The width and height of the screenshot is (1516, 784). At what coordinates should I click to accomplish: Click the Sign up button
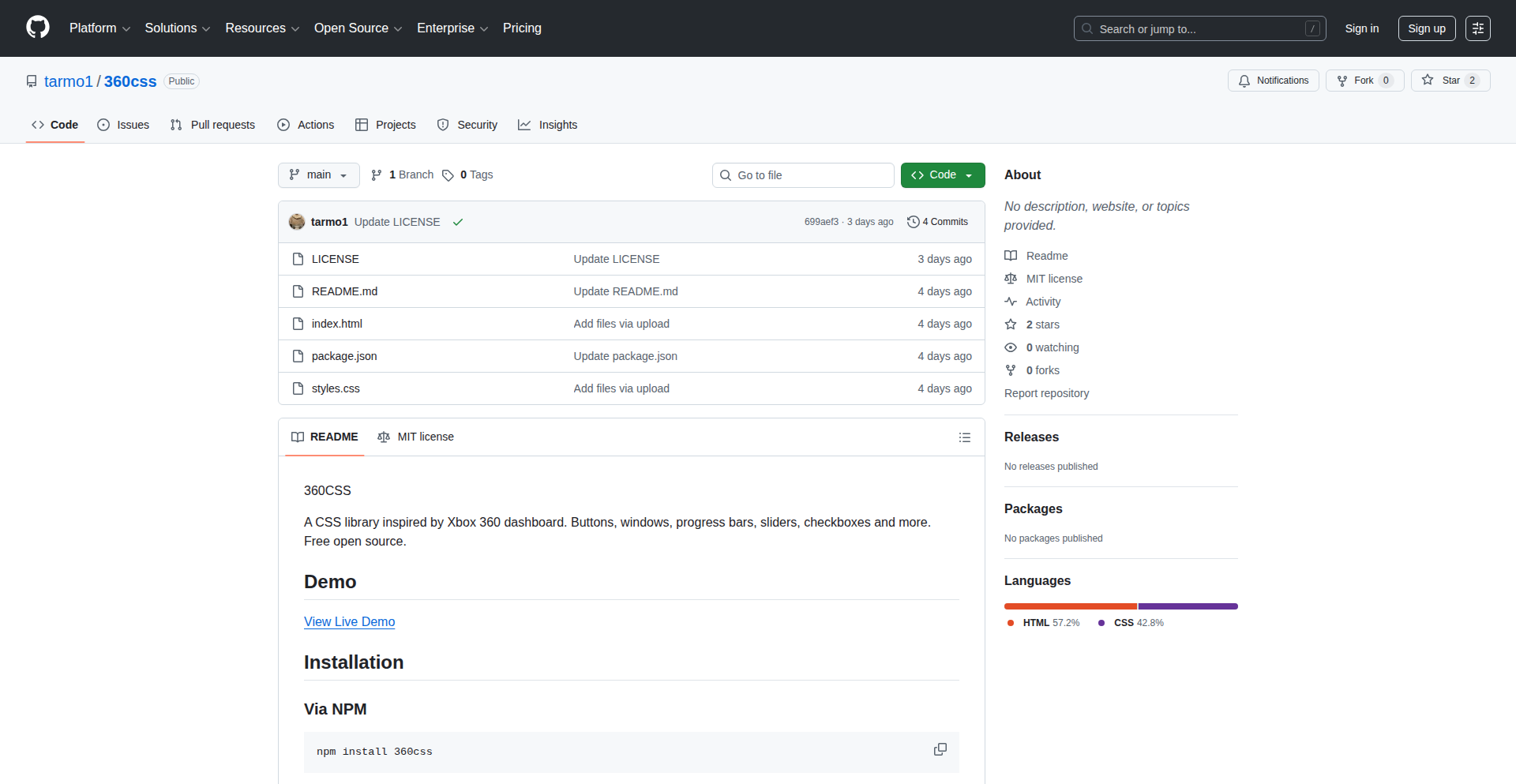(x=1426, y=28)
